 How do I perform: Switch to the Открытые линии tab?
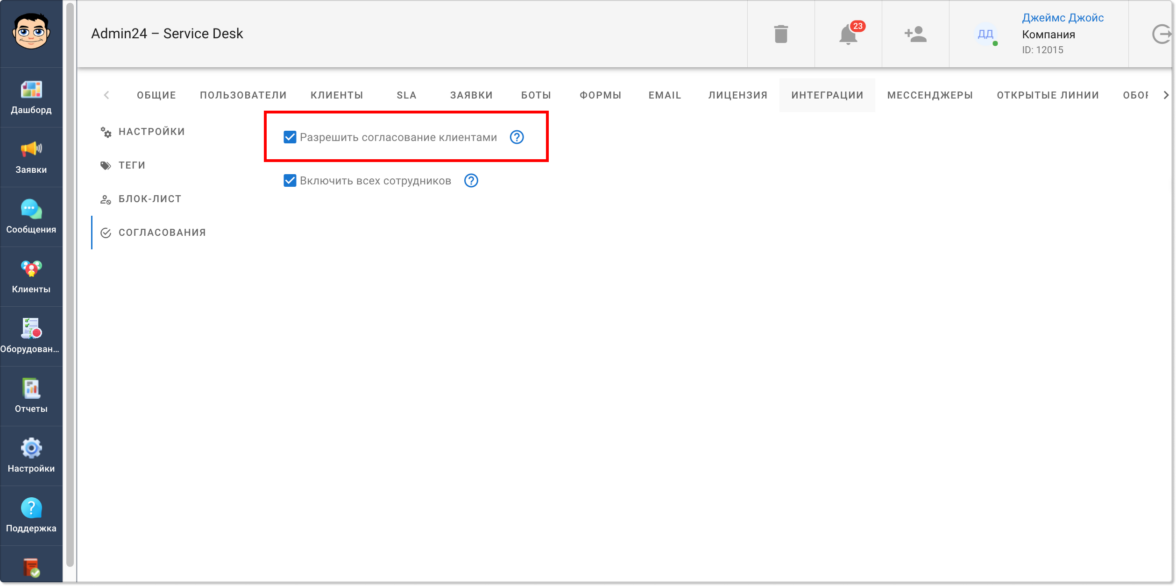1048,95
